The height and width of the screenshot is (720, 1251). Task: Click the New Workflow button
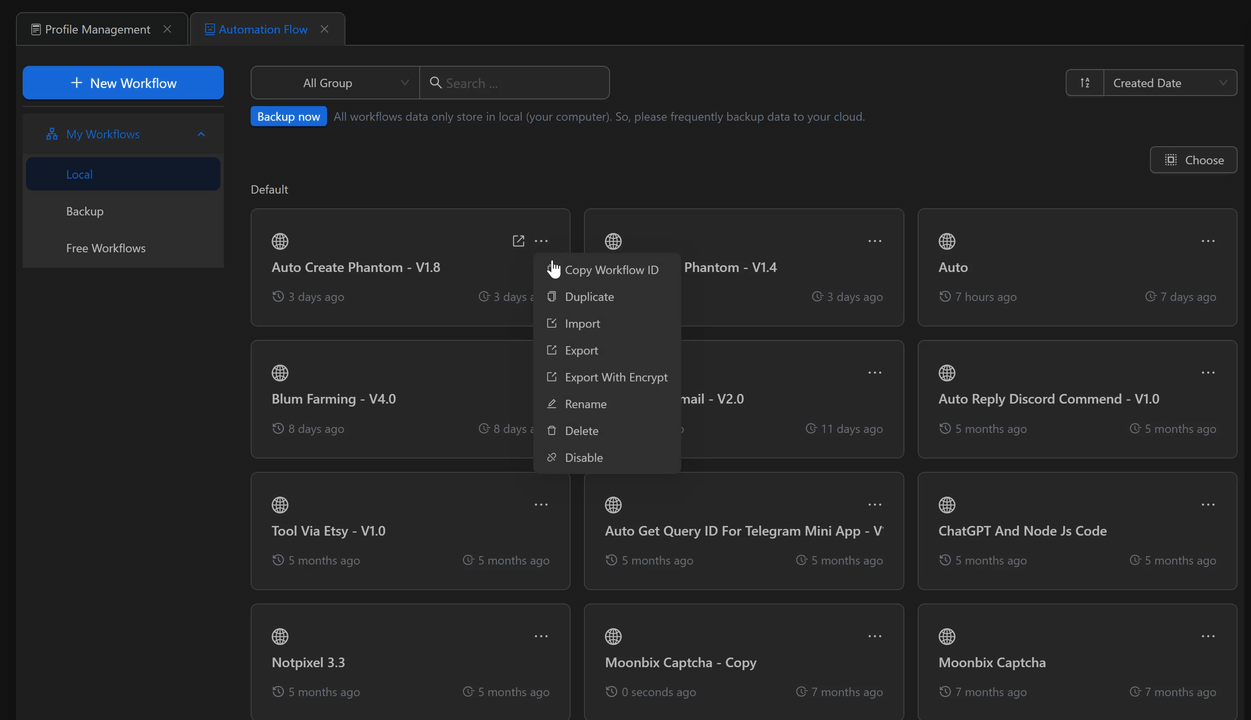[x=123, y=83]
